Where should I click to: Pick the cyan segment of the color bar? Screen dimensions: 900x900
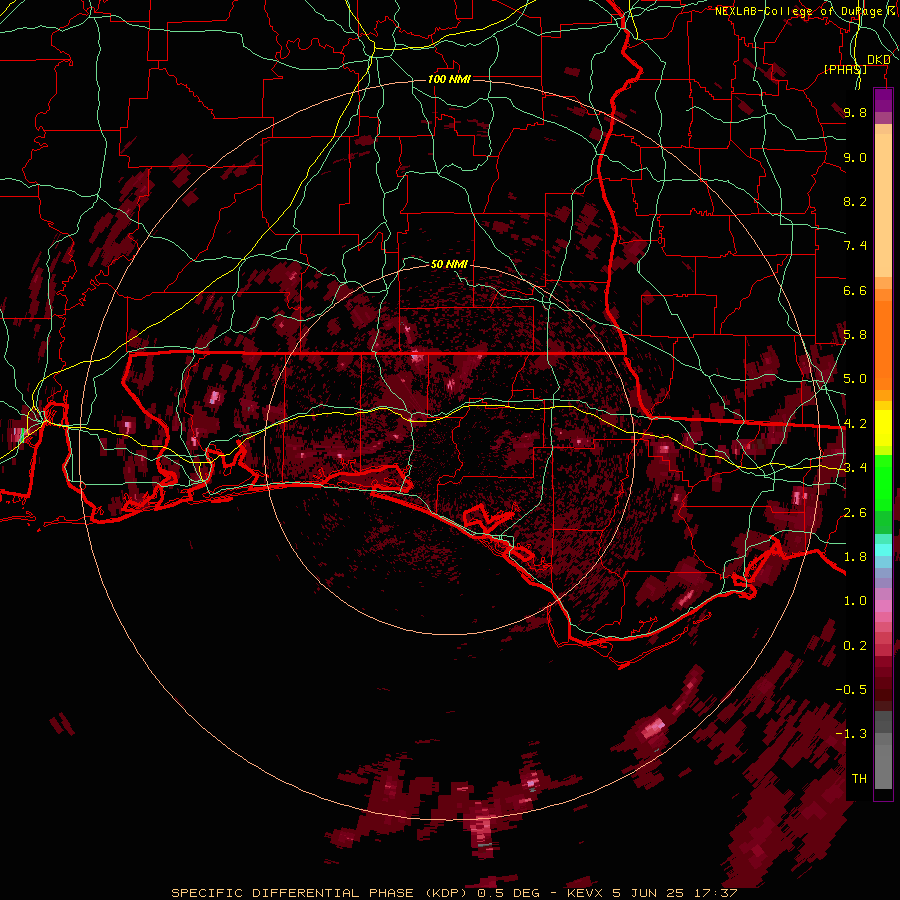coord(883,549)
